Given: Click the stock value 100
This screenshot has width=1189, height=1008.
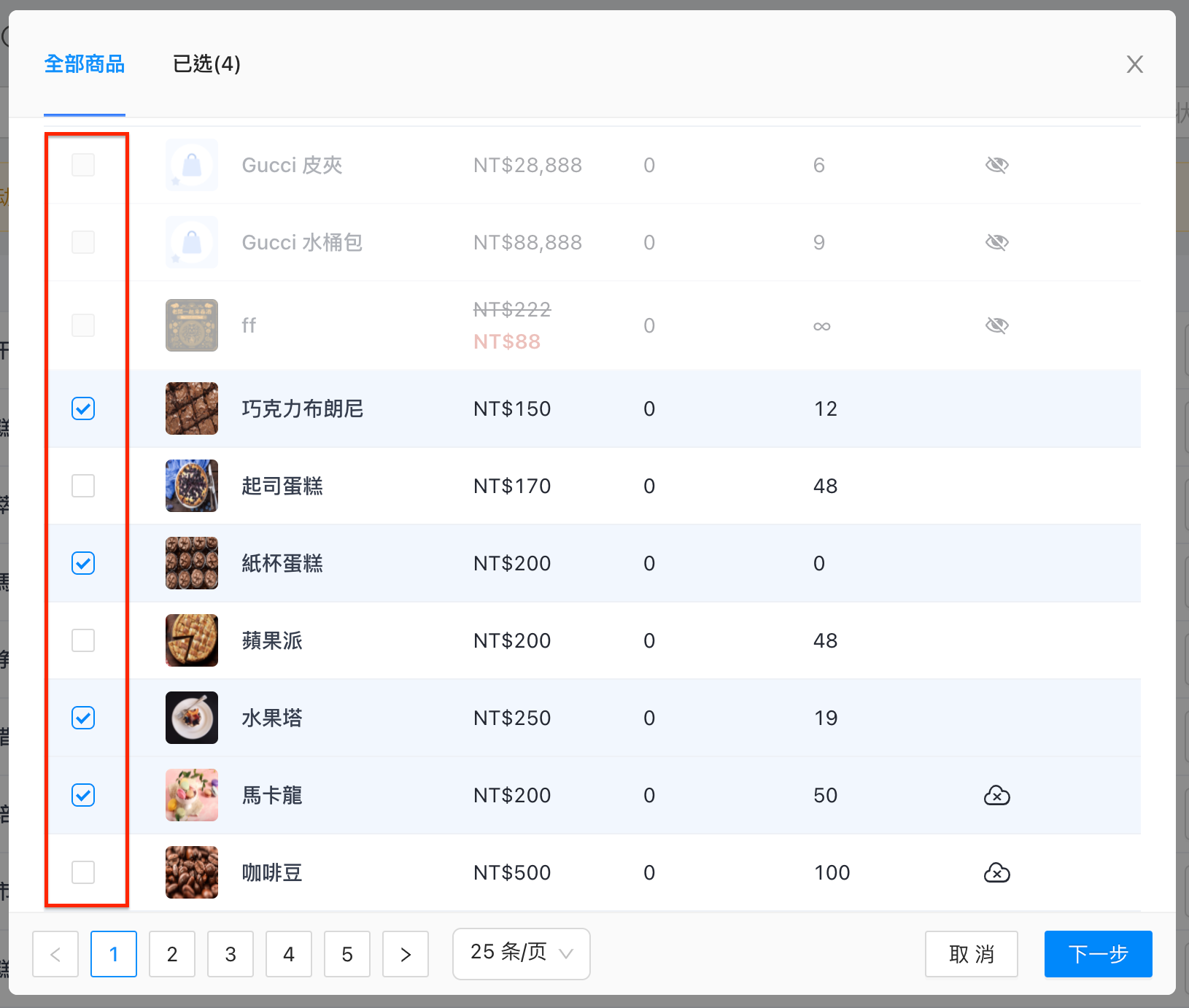Looking at the screenshot, I should 832,872.
